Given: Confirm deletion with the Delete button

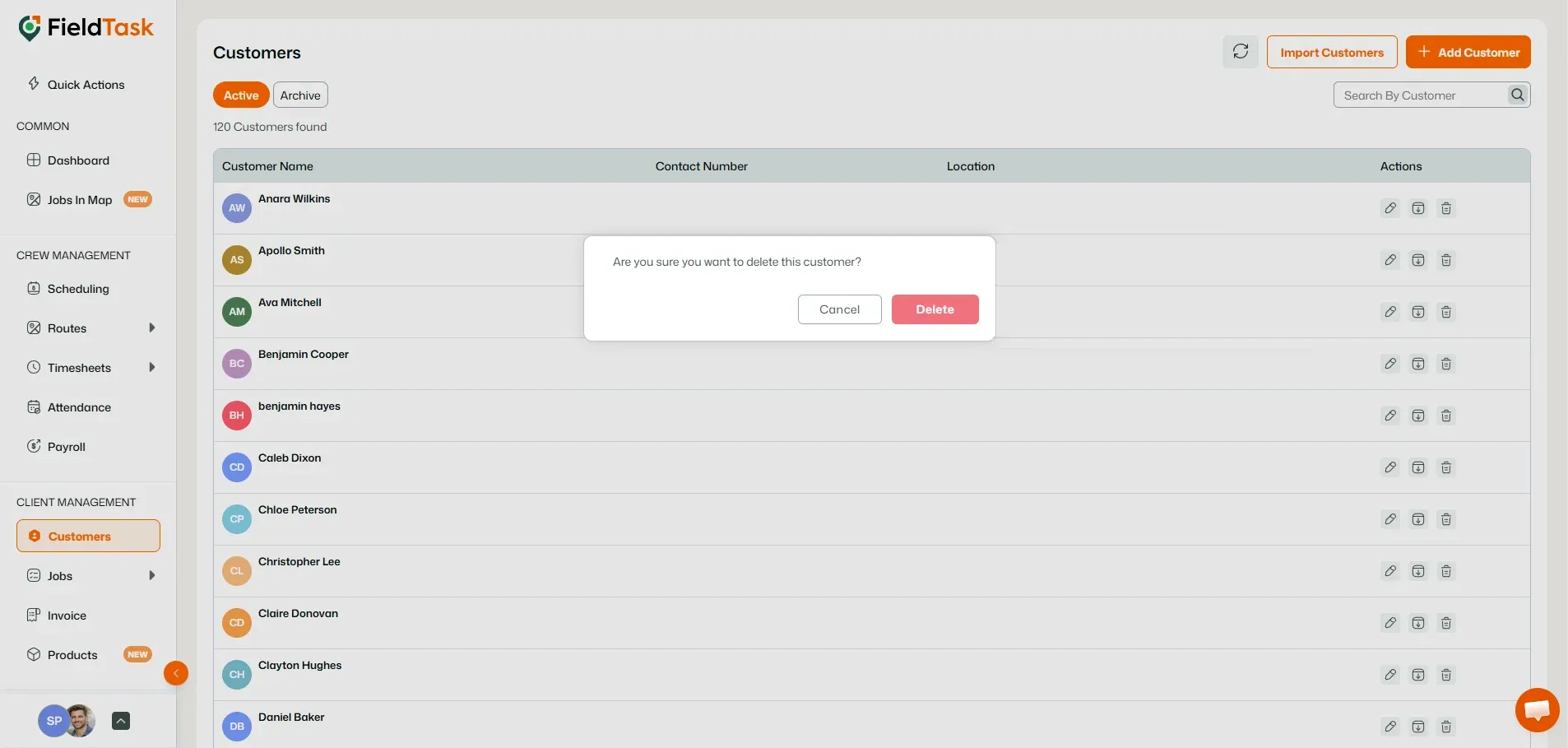Looking at the screenshot, I should [x=935, y=309].
